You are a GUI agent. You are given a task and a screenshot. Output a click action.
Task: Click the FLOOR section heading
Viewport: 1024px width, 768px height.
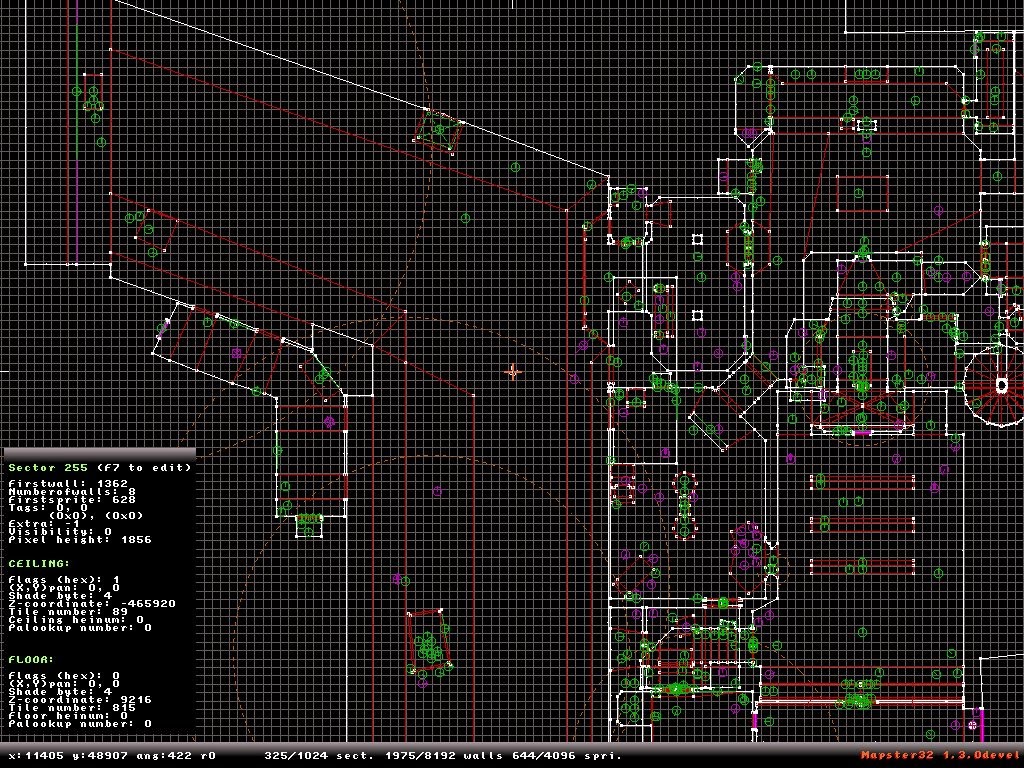click(x=31, y=660)
